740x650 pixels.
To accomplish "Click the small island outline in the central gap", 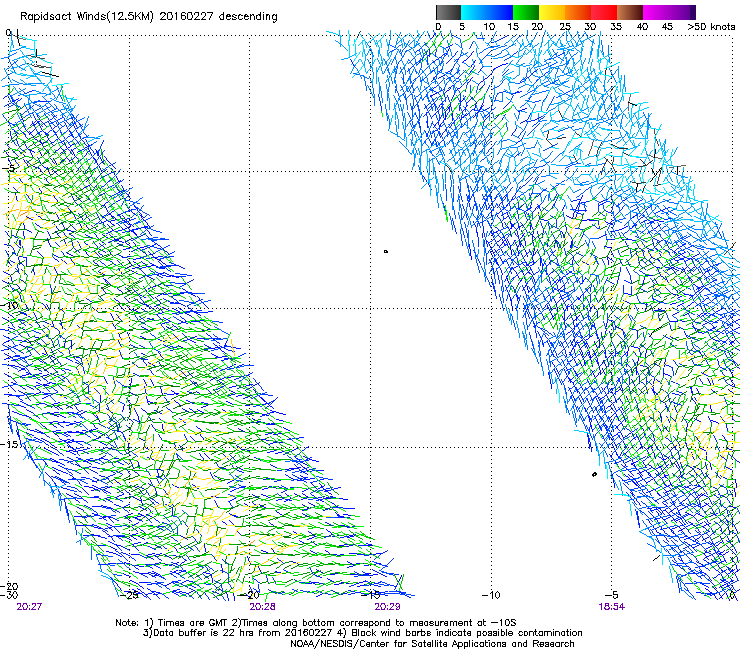I will point(386,252).
